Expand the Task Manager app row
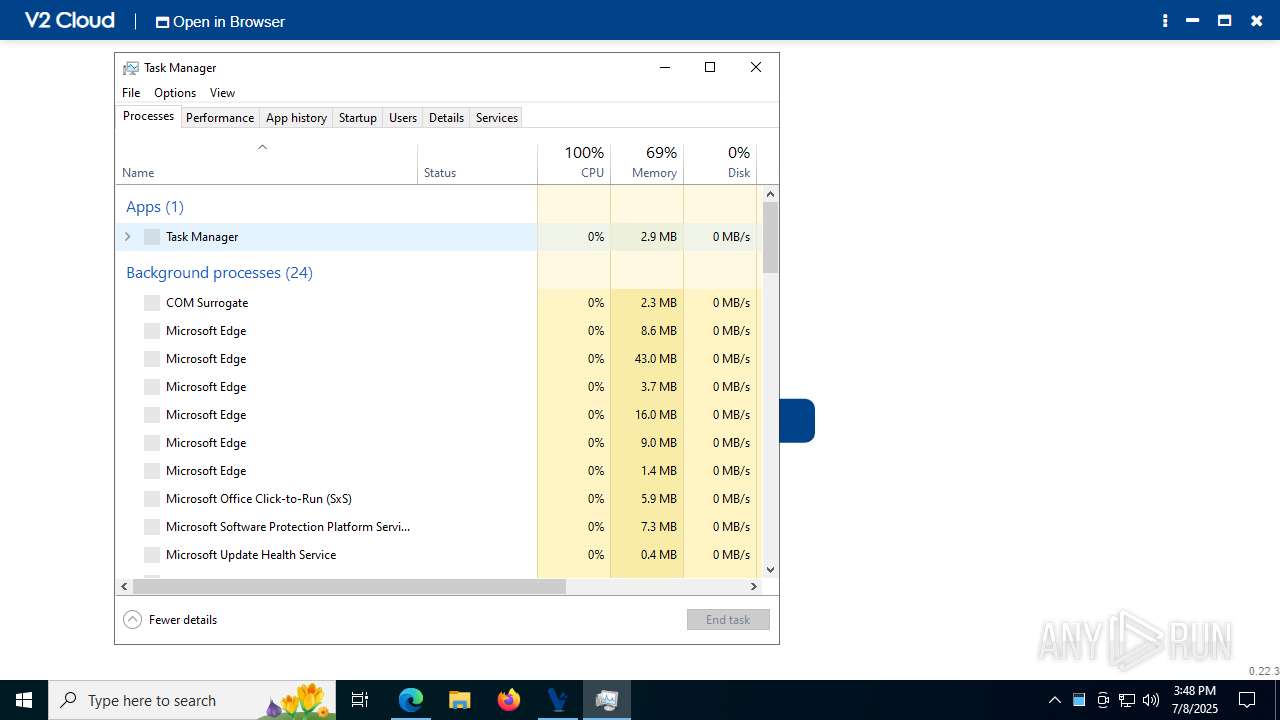Screen dimensions: 1280x720 tap(127, 237)
